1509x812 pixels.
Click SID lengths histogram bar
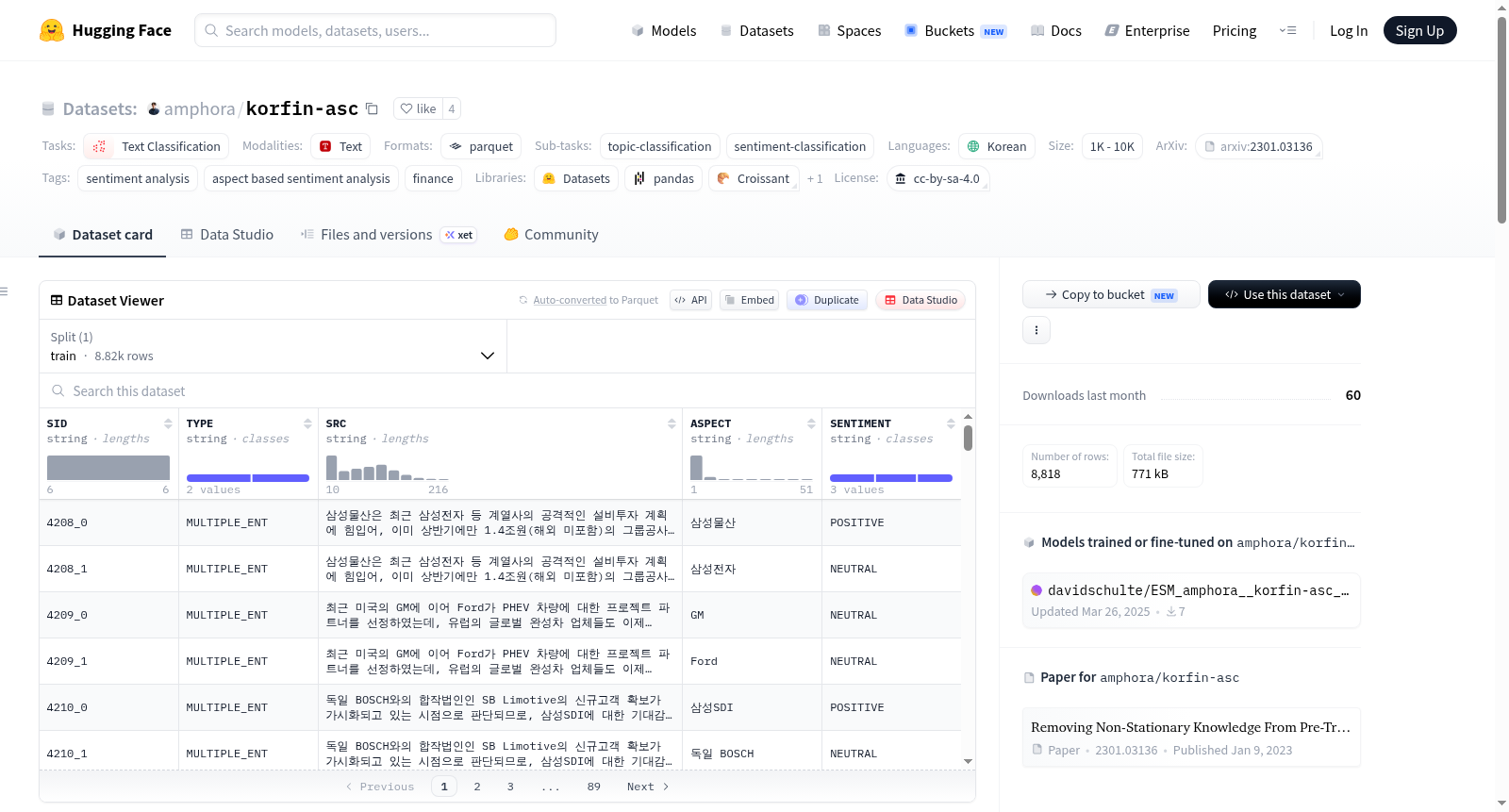coord(108,468)
